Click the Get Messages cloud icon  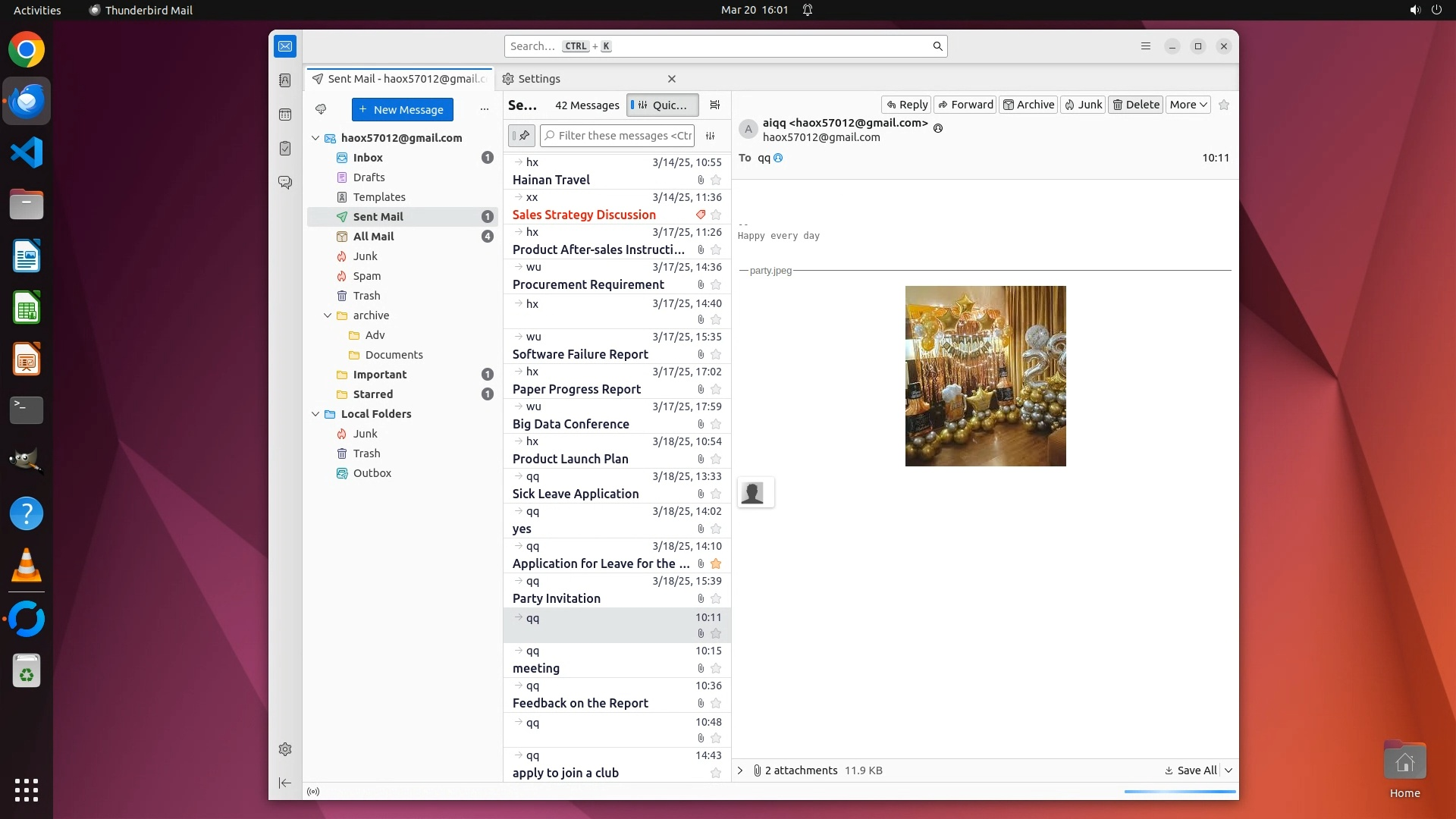click(x=321, y=109)
